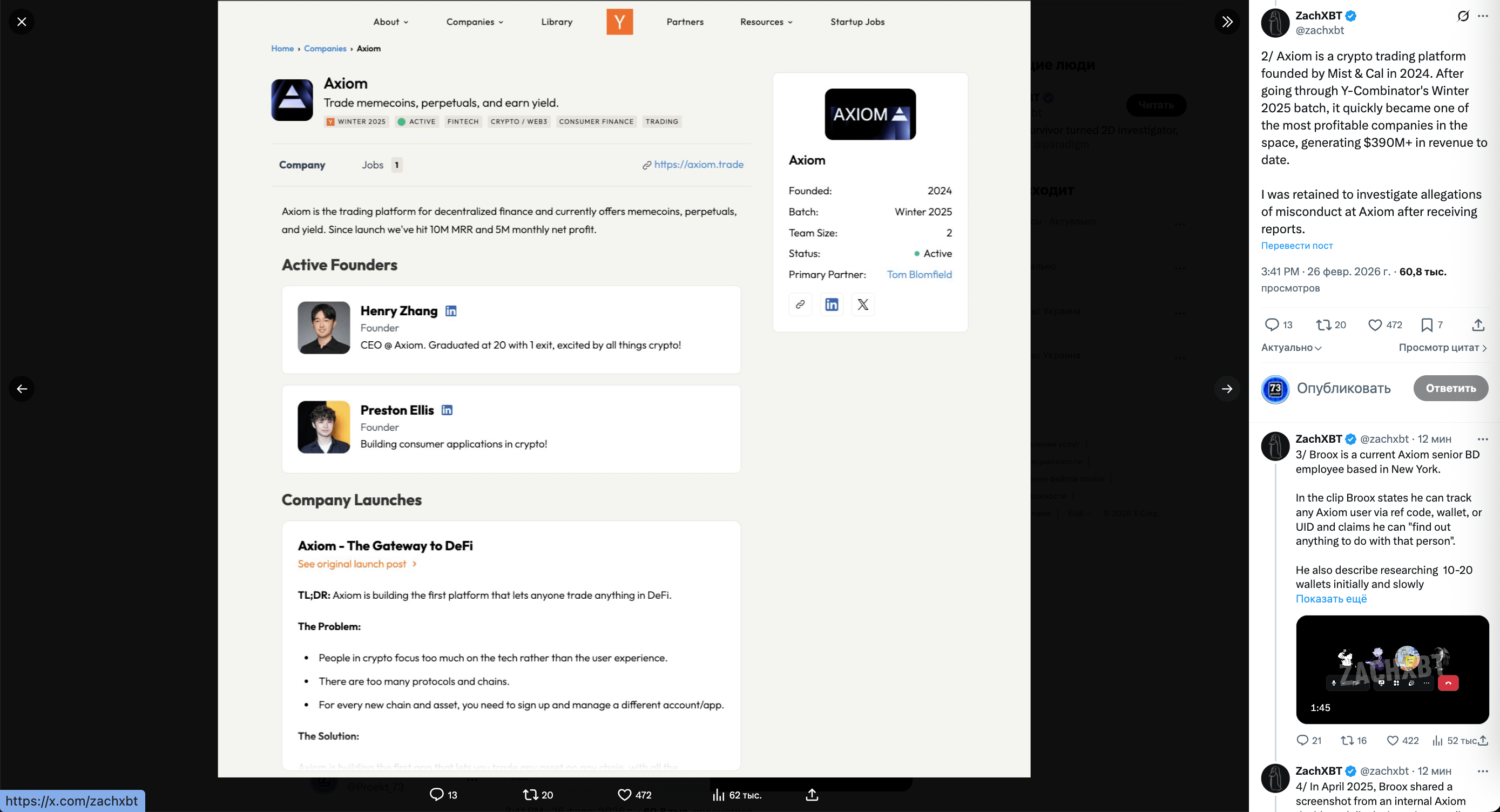Close the image viewer with the X
Image resolution: width=1500 pixels, height=812 pixels.
[x=22, y=22]
